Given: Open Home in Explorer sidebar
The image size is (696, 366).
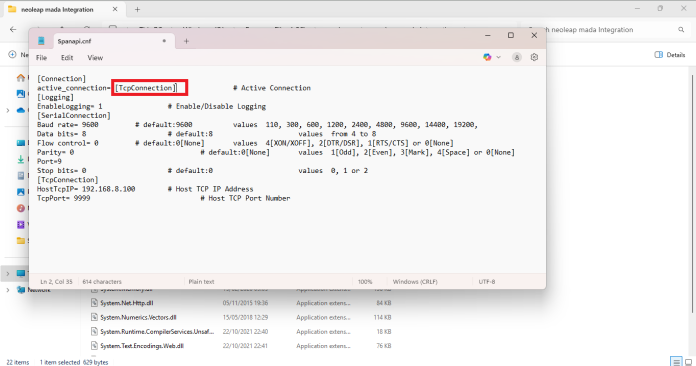Looking at the screenshot, I should 21,78.
